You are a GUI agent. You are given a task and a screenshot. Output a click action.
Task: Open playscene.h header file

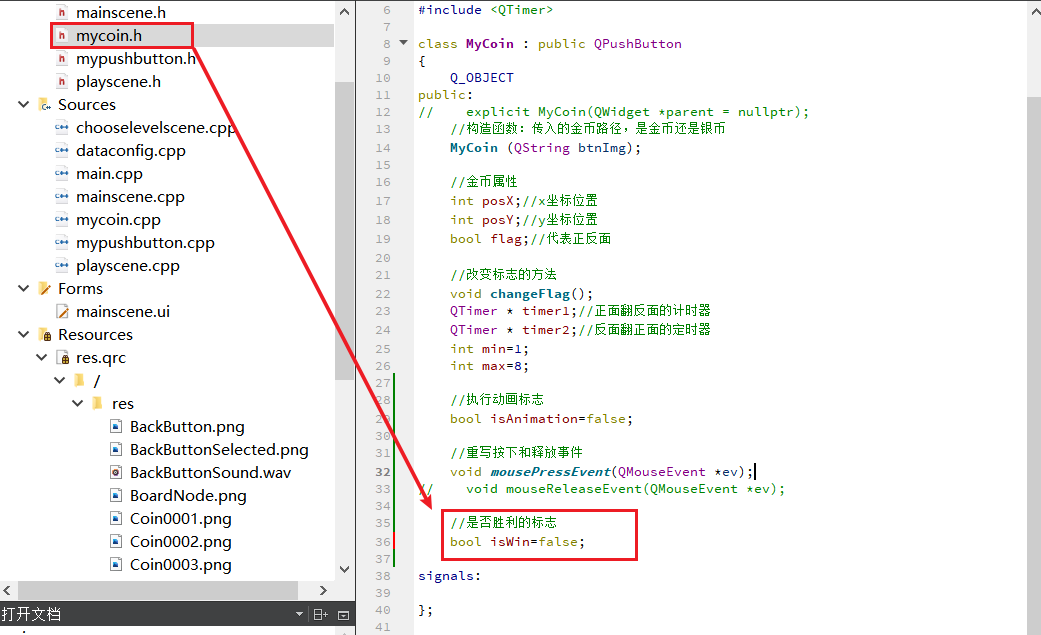118,82
